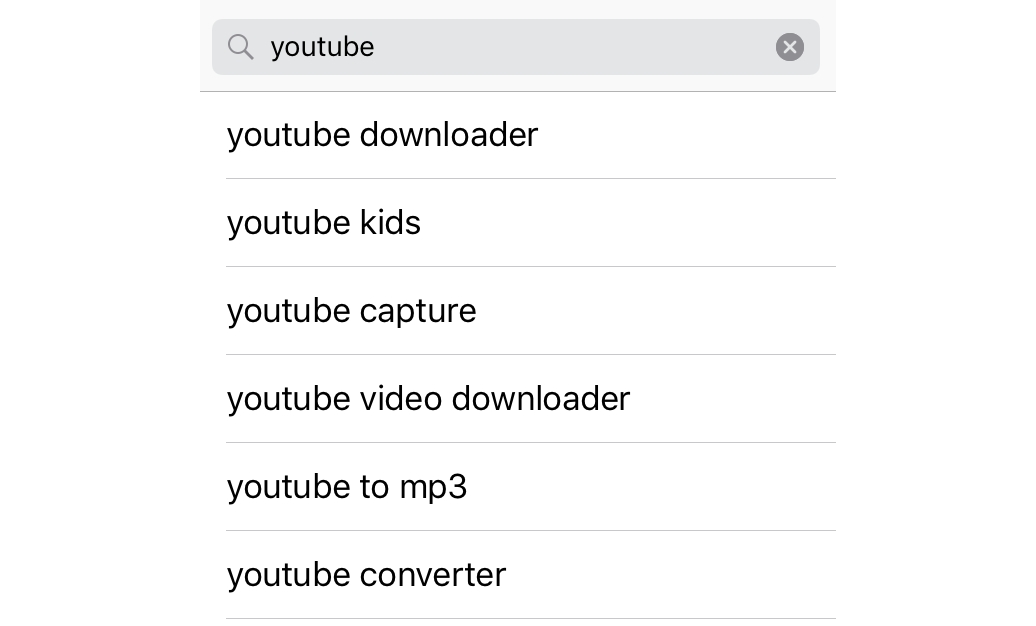Choose the "youtube converter" suggestion
1036x626 pixels.
coord(531,574)
